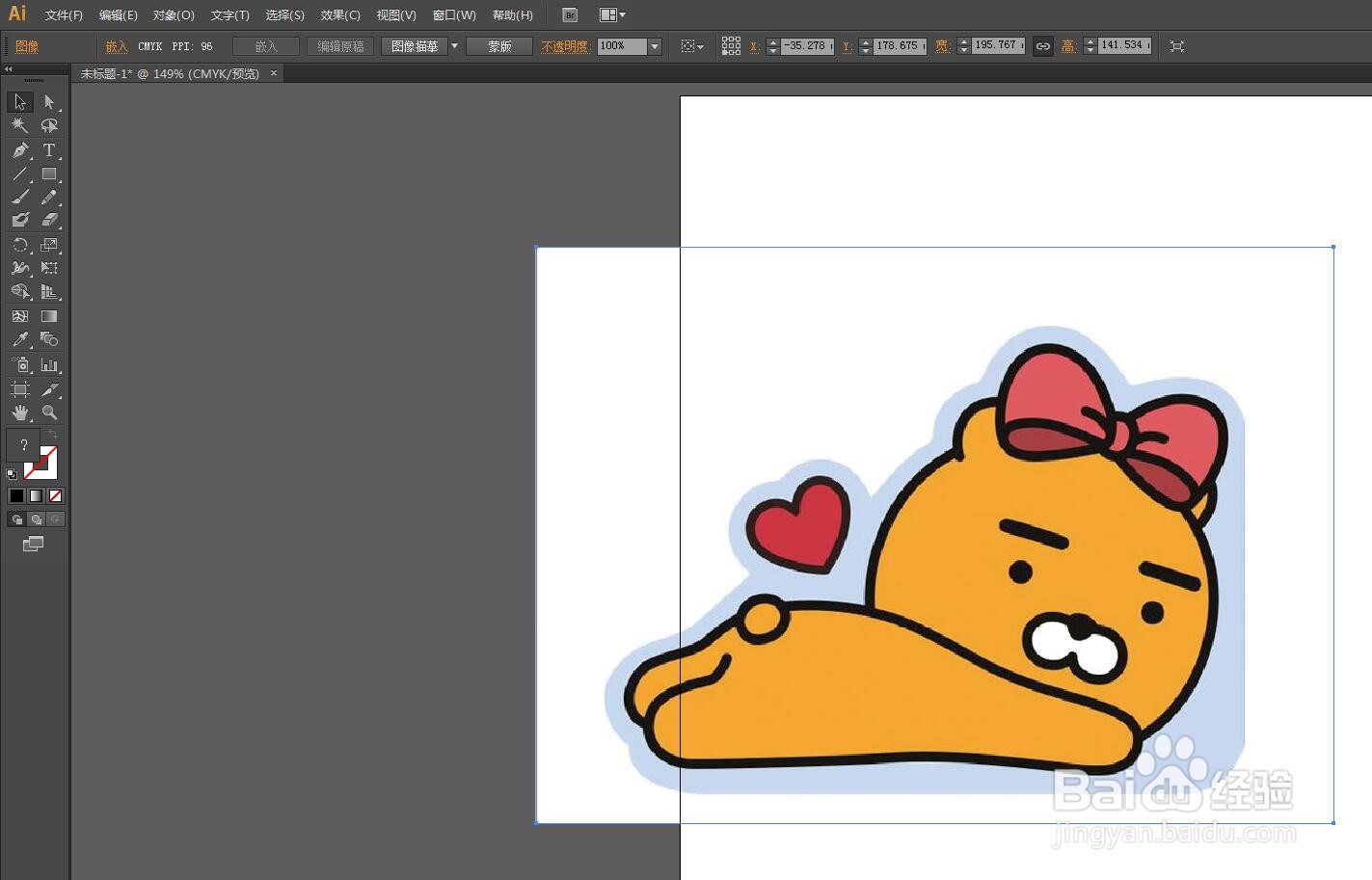Image resolution: width=1372 pixels, height=880 pixels.
Task: Click the transform/isolate icon right of height field
Action: (1177, 46)
